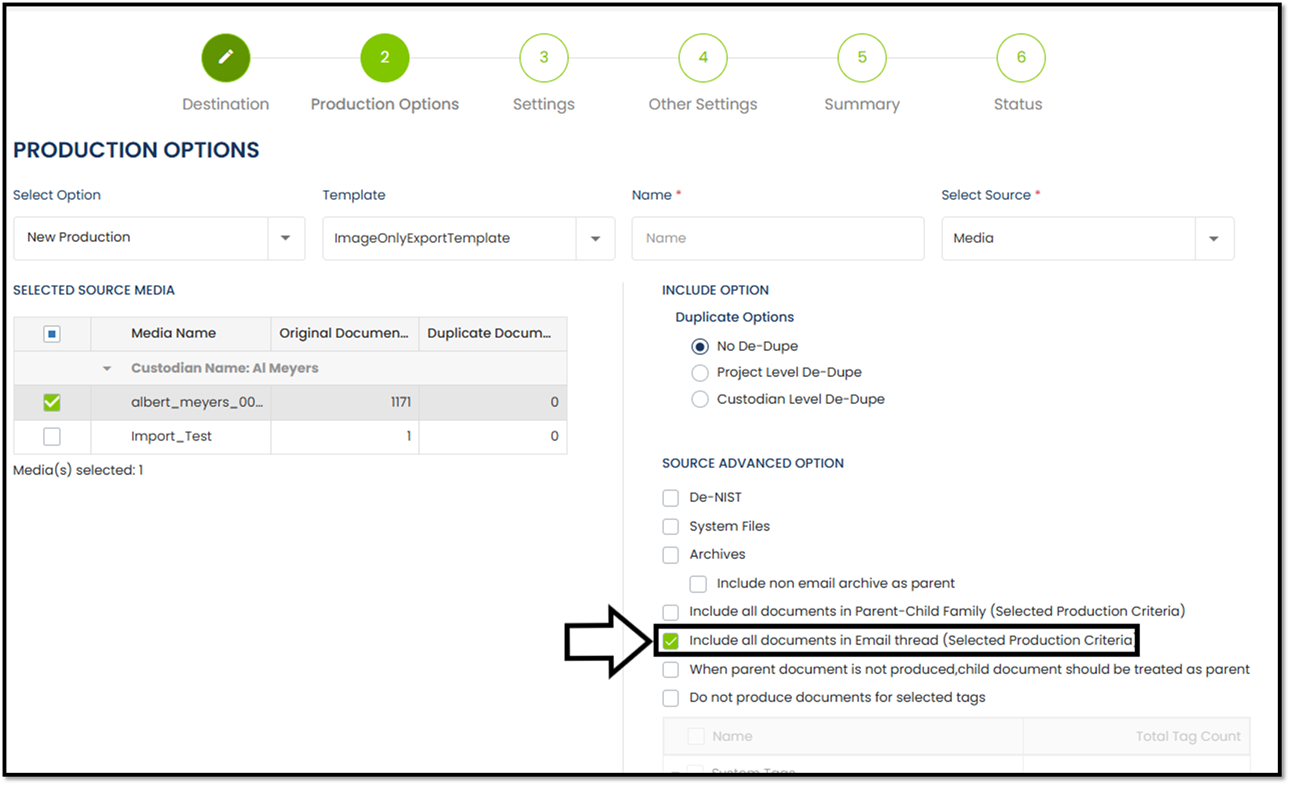This screenshot has height=785, width=1290.
Task: Choose Project Level De-Dupe radio option
Action: (x=700, y=373)
